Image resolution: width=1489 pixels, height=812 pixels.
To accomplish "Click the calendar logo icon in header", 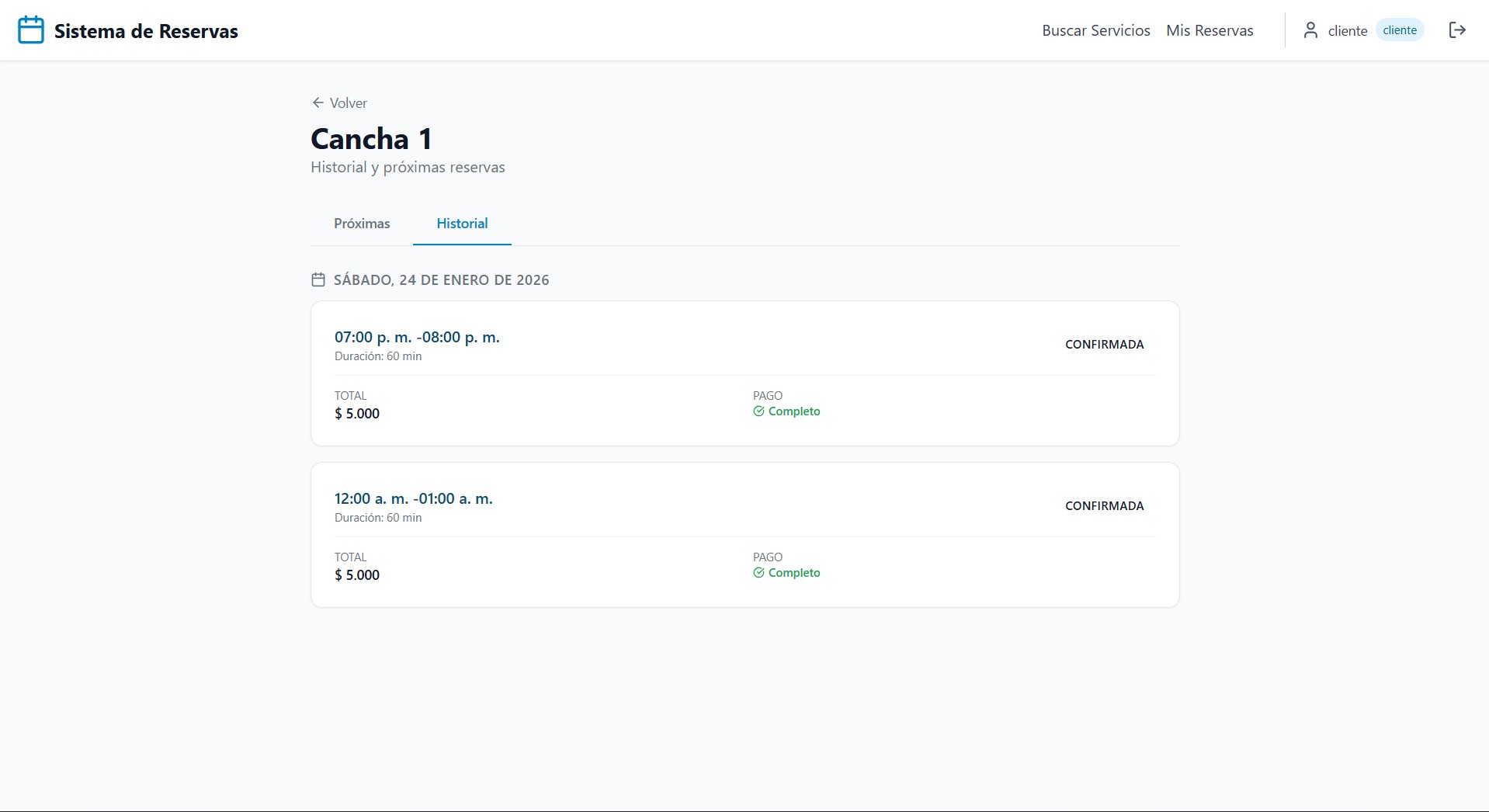I will [31, 30].
